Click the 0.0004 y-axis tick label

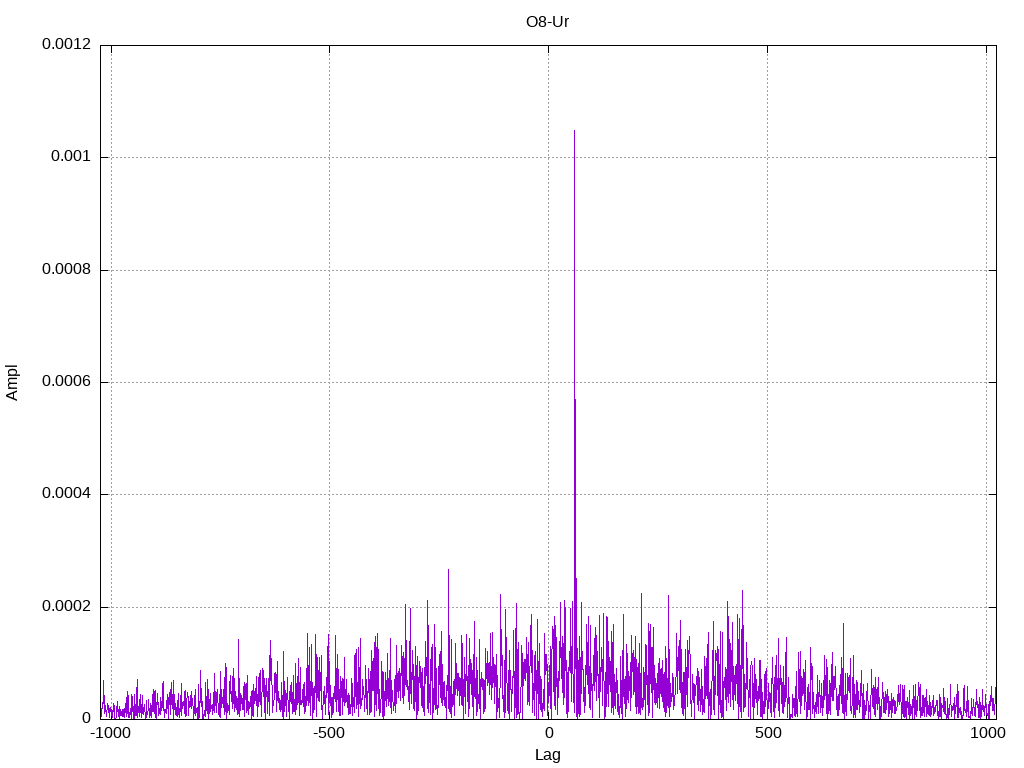[x=67, y=494]
